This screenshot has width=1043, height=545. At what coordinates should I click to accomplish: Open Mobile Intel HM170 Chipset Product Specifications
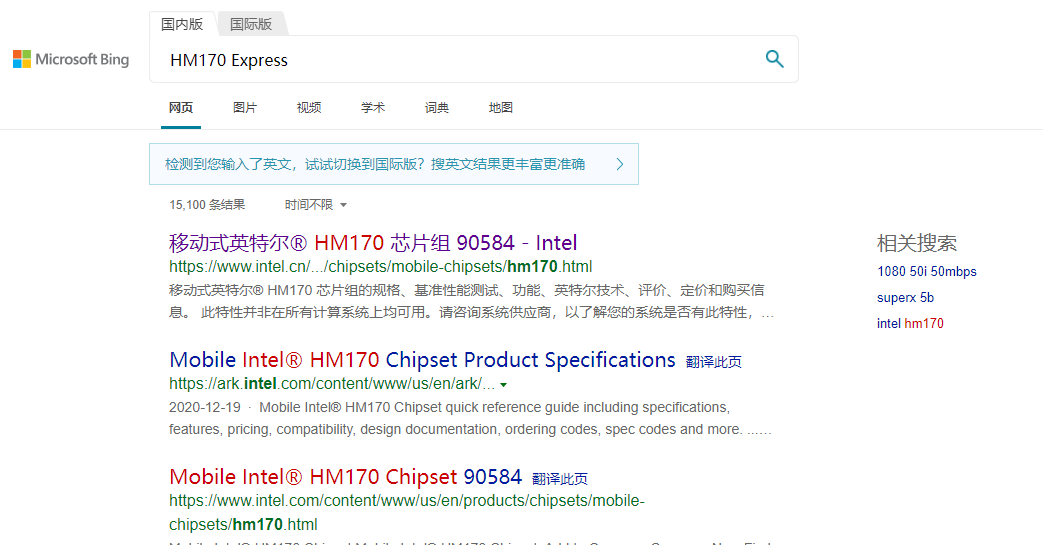[422, 360]
